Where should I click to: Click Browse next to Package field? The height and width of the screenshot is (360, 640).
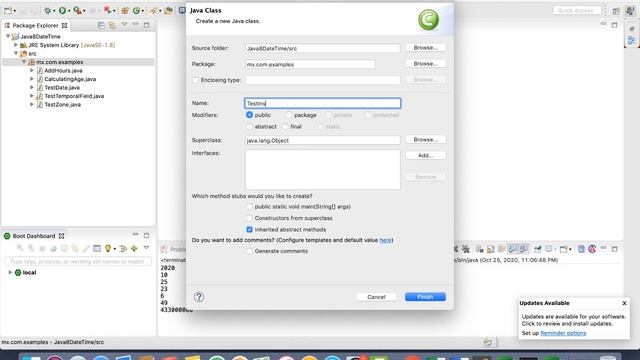(x=426, y=64)
